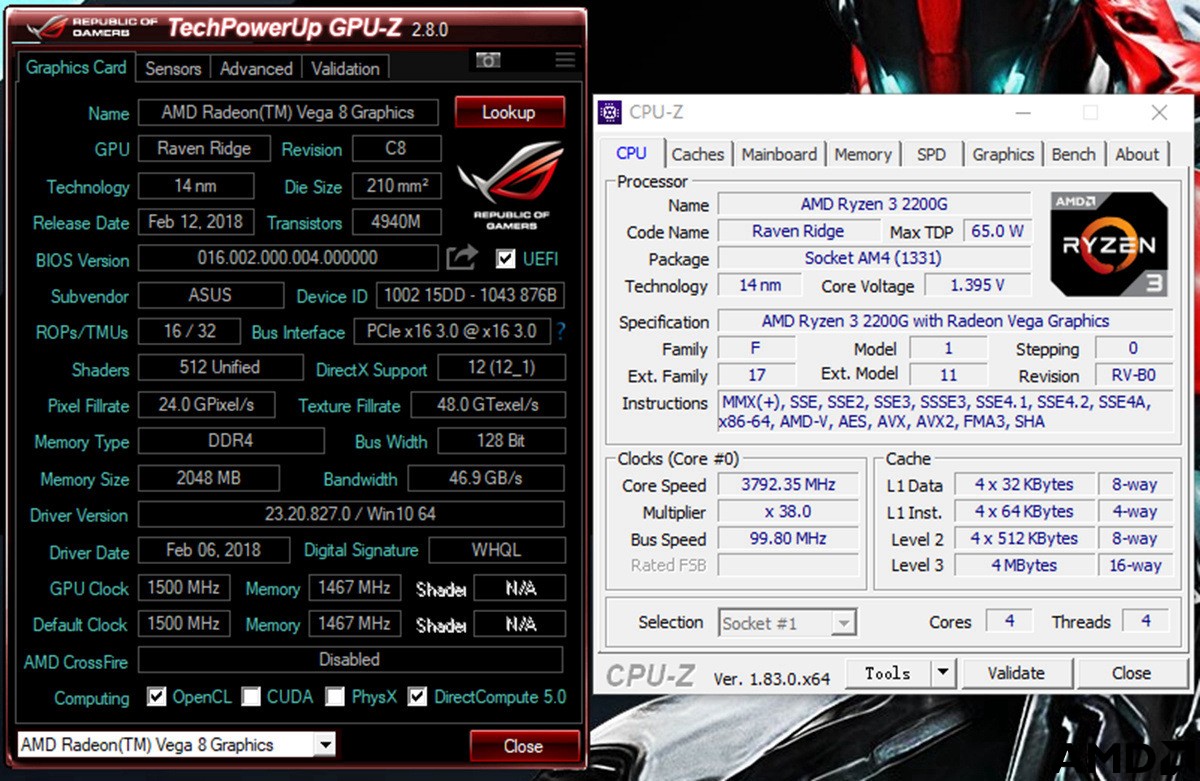
Task: Click the AMD CrossFire status 'Disabled'
Action: (x=351, y=660)
